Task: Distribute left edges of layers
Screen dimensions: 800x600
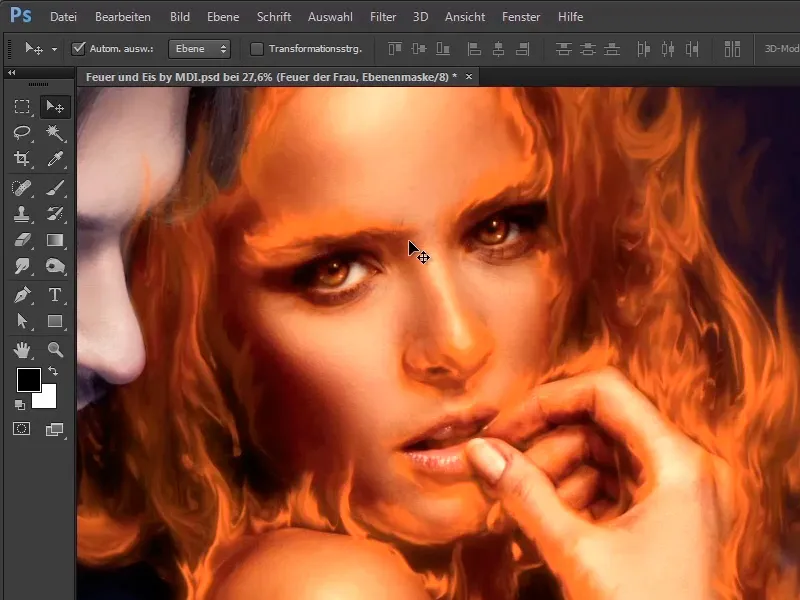Action: pos(643,49)
